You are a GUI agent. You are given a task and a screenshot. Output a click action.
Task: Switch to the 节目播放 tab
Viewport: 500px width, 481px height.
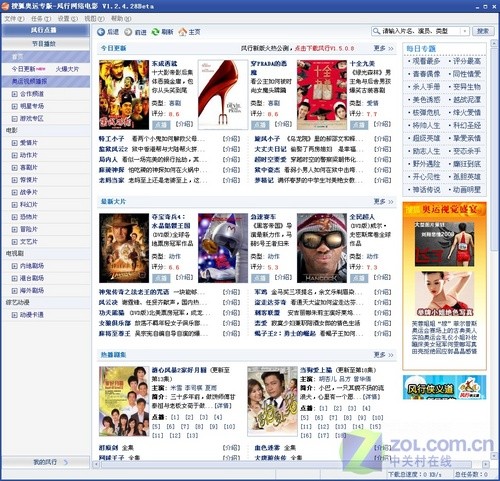45,44
